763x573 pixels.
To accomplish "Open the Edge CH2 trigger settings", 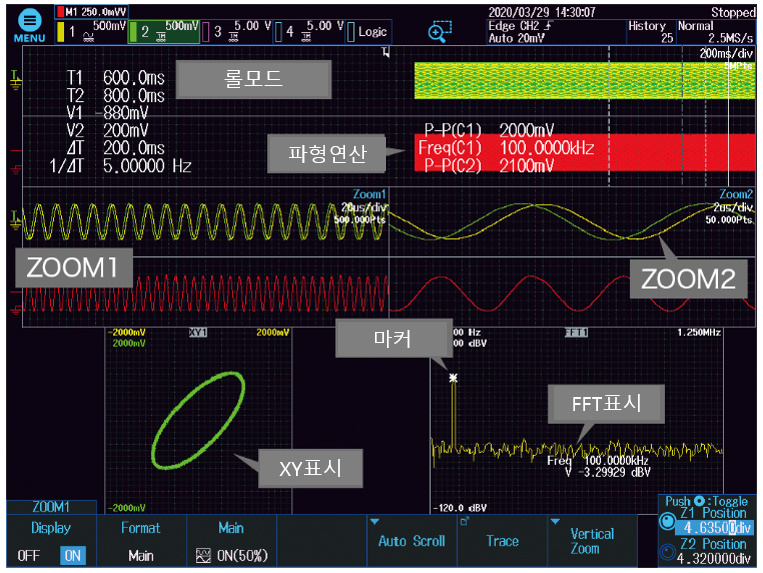I will tap(556, 32).
